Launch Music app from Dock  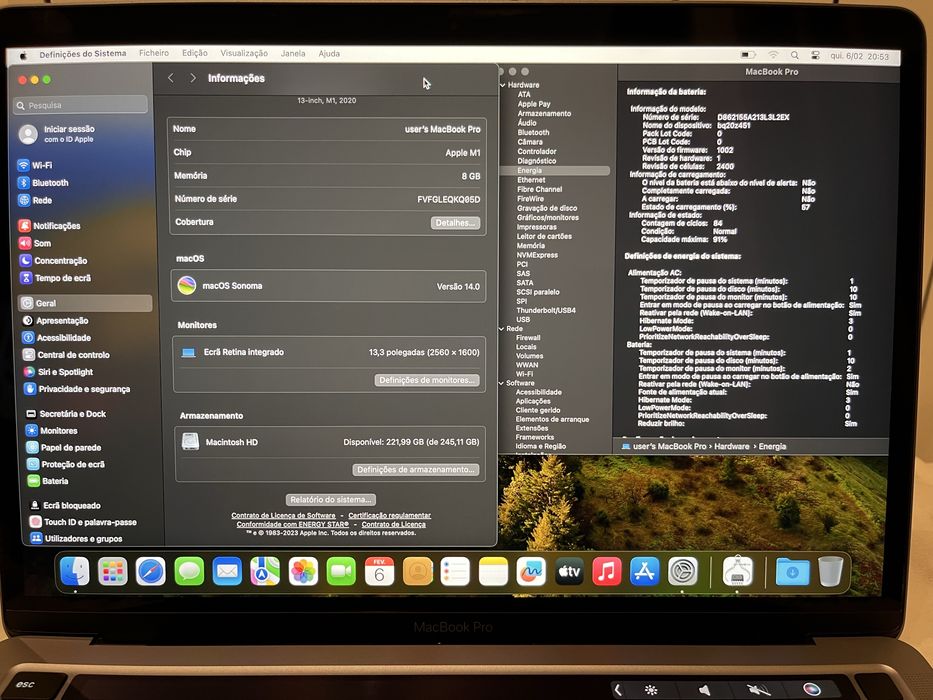click(x=607, y=571)
